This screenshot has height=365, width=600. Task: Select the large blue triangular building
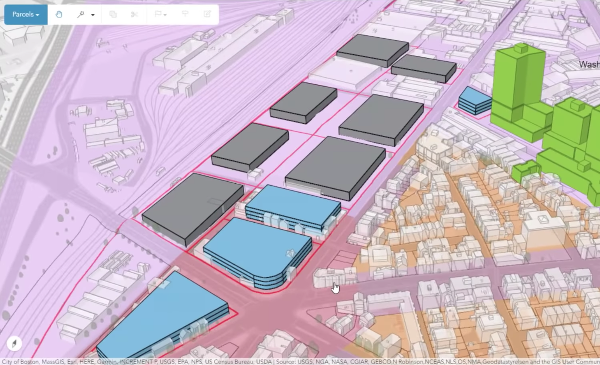click(162, 318)
